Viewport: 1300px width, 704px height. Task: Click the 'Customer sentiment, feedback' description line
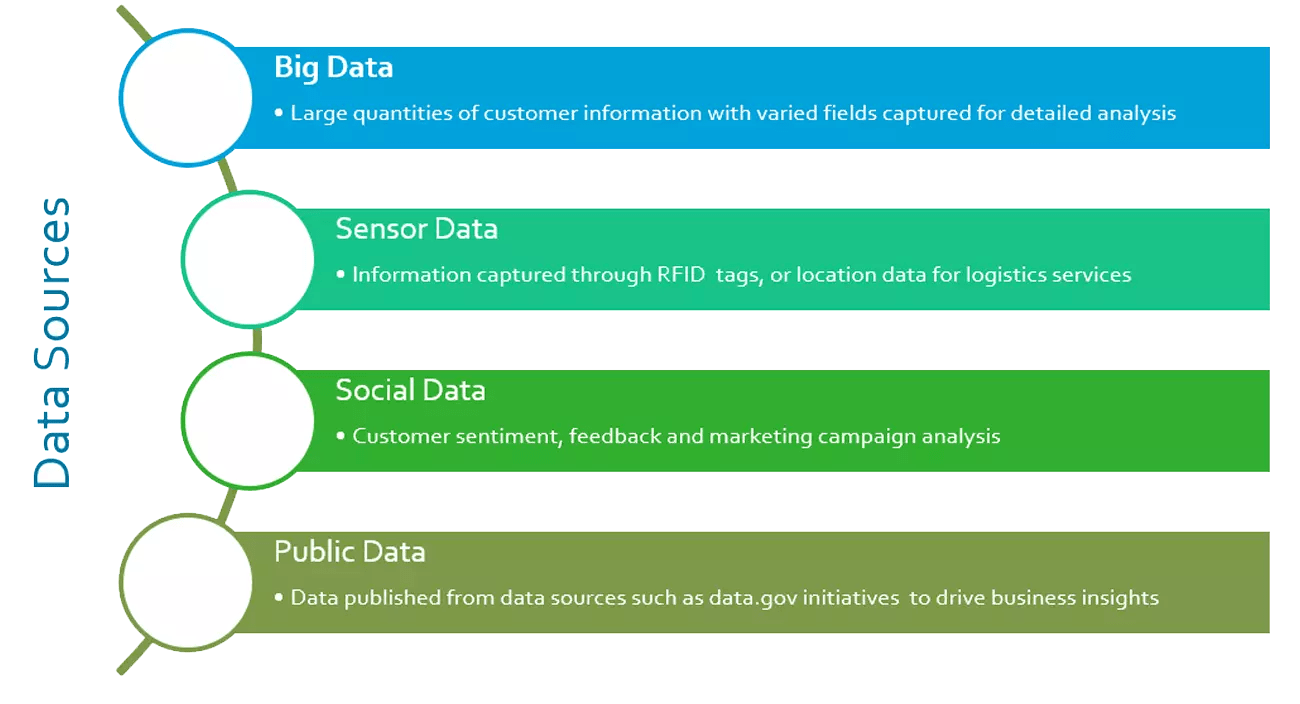(x=676, y=437)
